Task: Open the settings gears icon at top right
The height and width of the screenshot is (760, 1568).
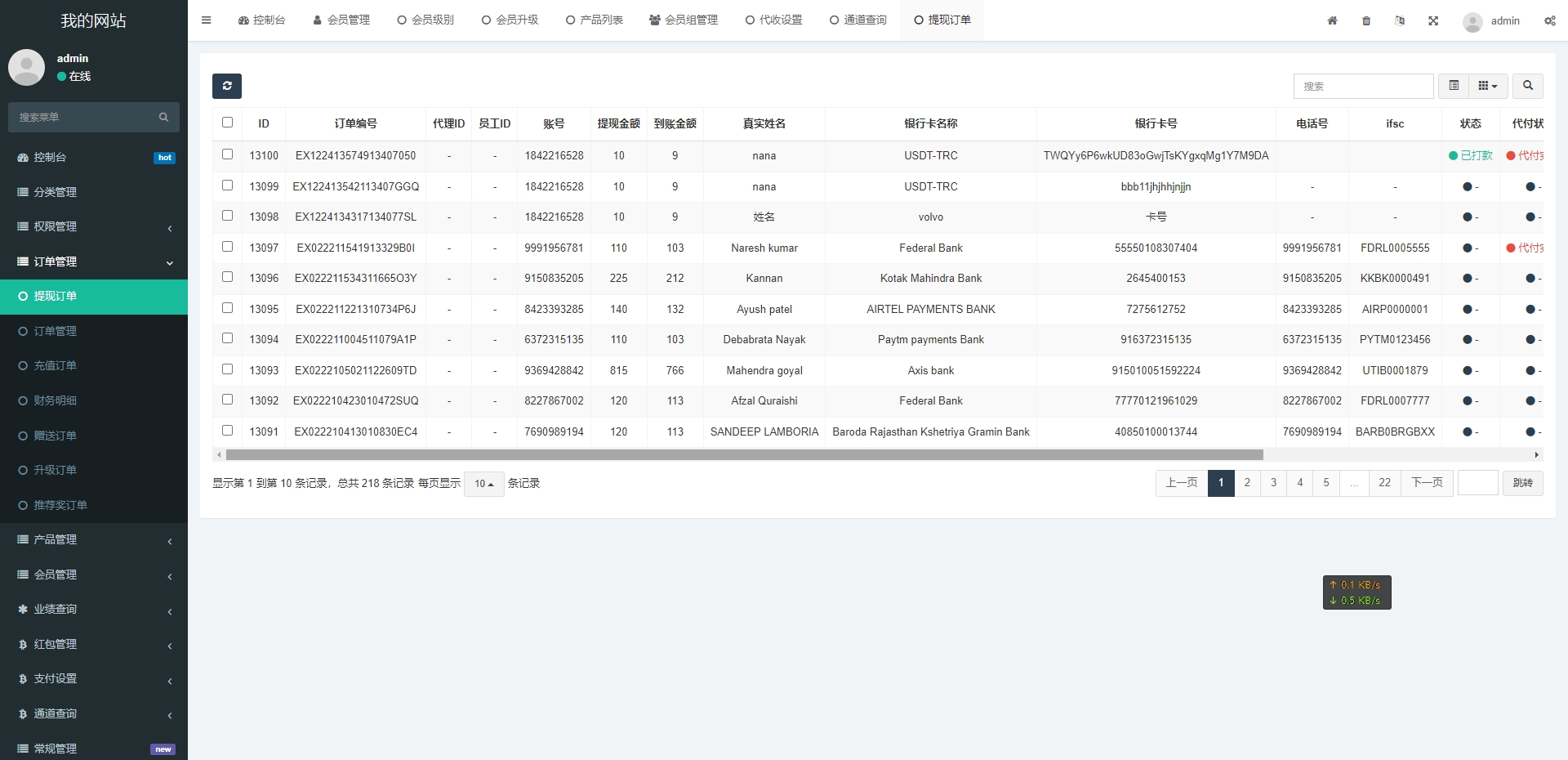Action: tap(1549, 21)
